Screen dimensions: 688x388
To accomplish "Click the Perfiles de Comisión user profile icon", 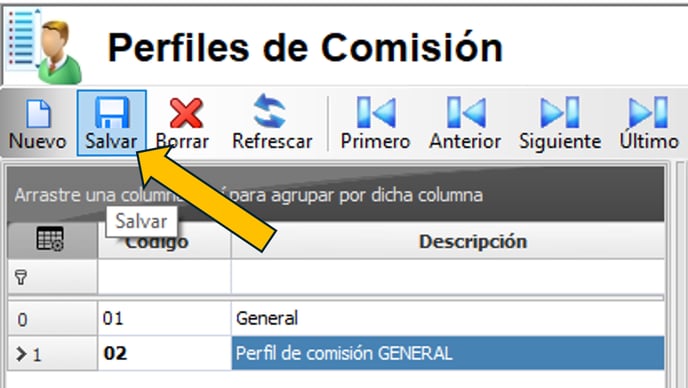I will 45,46.
